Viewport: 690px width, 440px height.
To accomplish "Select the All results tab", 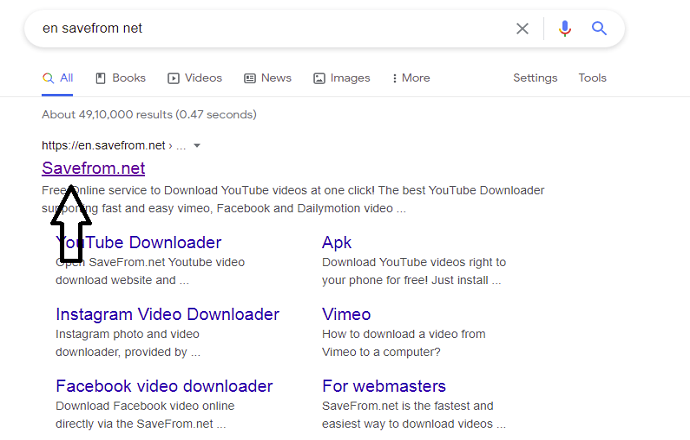I will click(x=58, y=78).
